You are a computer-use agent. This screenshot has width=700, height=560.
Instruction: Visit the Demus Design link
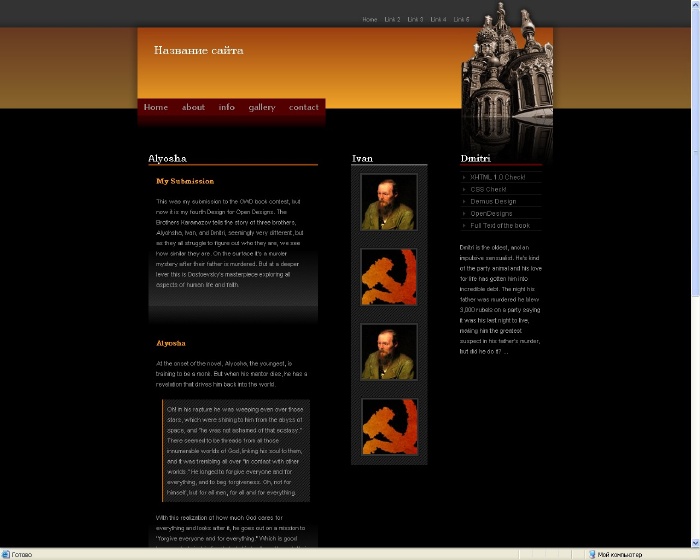coord(493,201)
